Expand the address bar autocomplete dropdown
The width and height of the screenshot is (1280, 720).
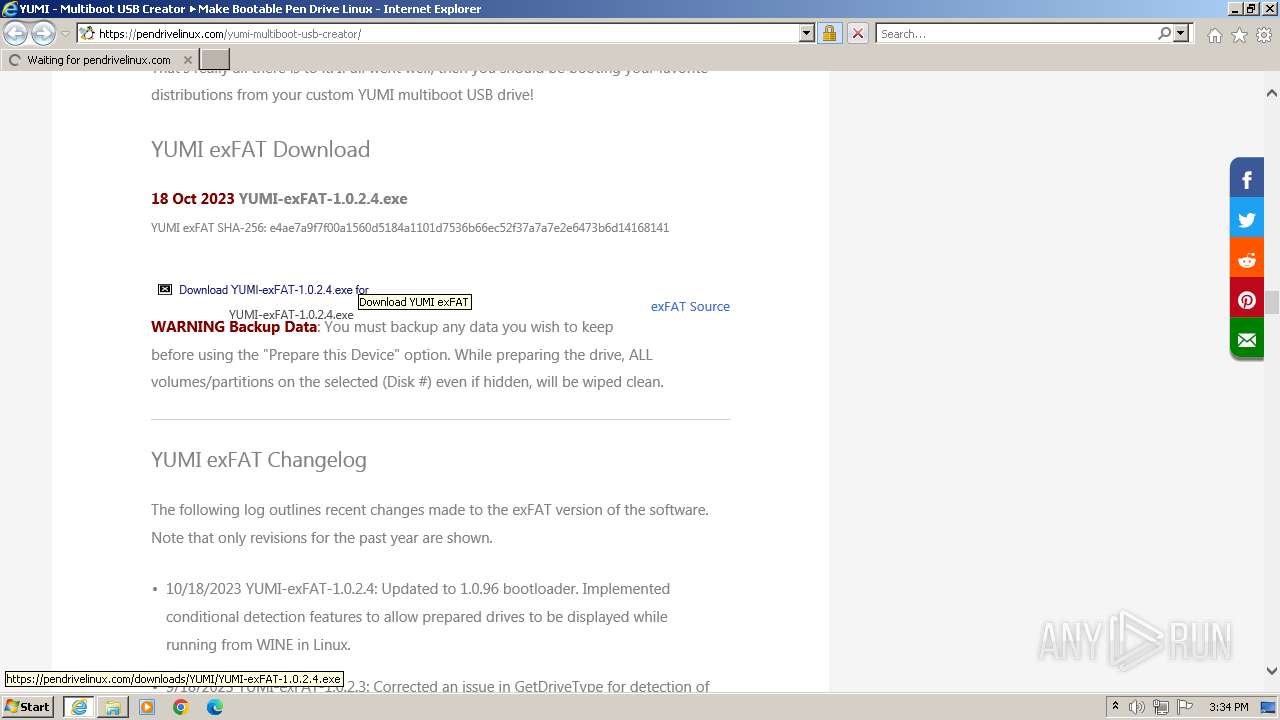pos(807,33)
